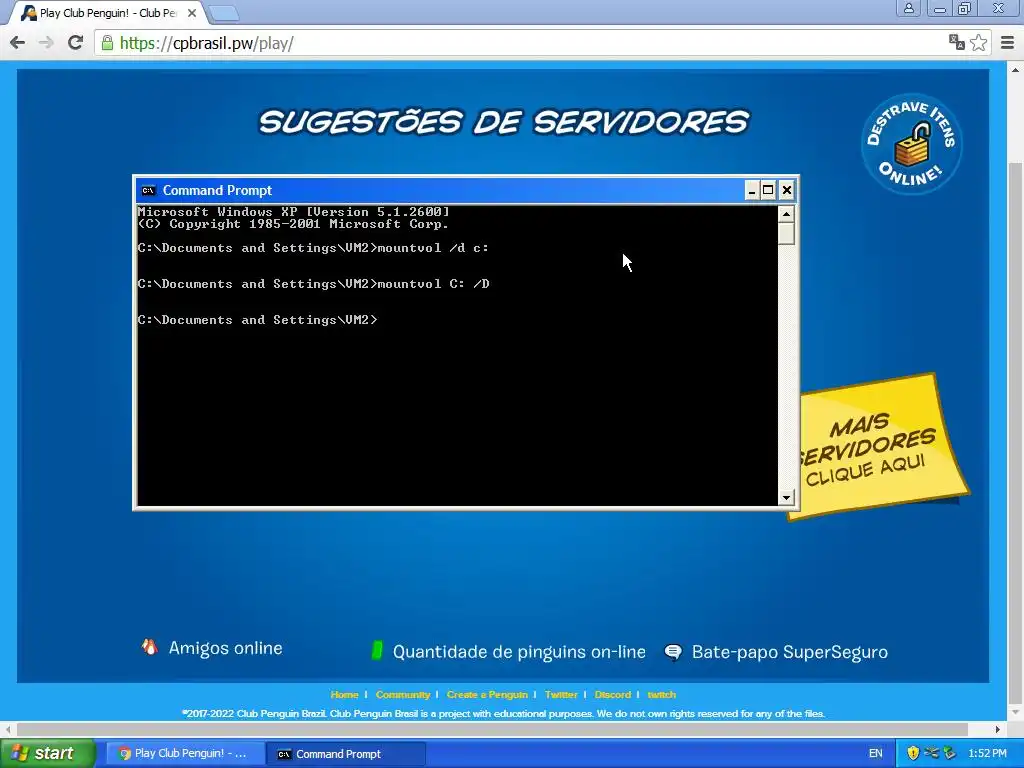Click the horizontal scrollbar right arrow

(998, 729)
